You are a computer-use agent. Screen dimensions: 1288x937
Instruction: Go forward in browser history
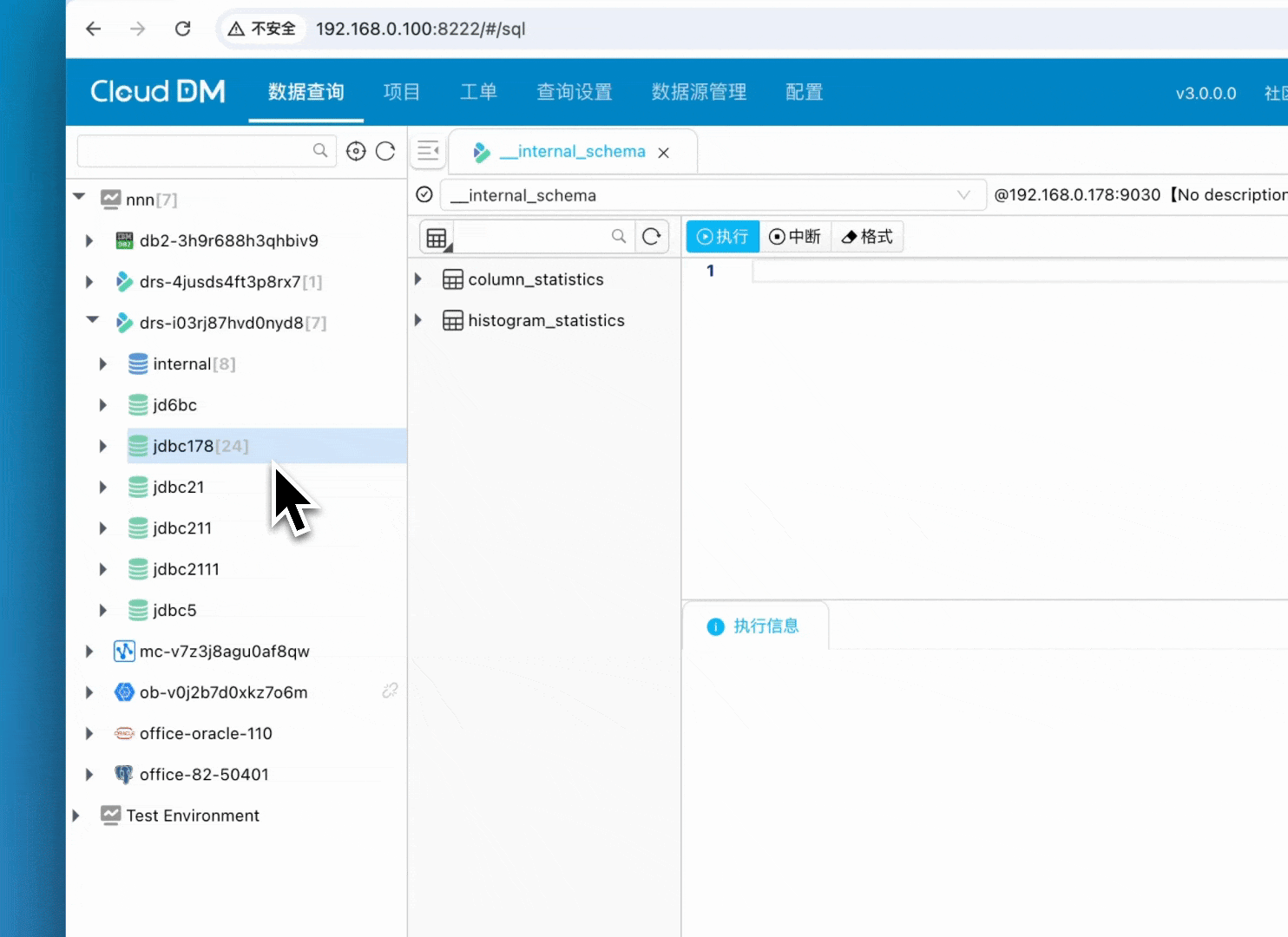tap(138, 29)
